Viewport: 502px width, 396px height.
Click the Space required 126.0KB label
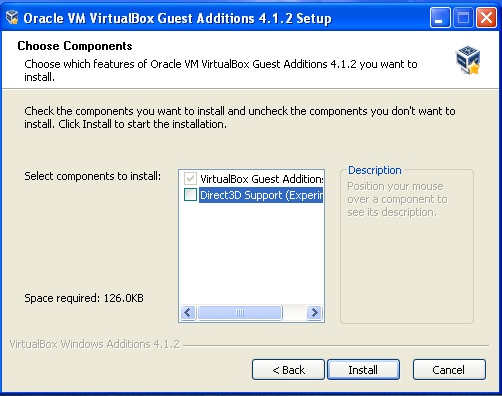pyautogui.click(x=84, y=298)
